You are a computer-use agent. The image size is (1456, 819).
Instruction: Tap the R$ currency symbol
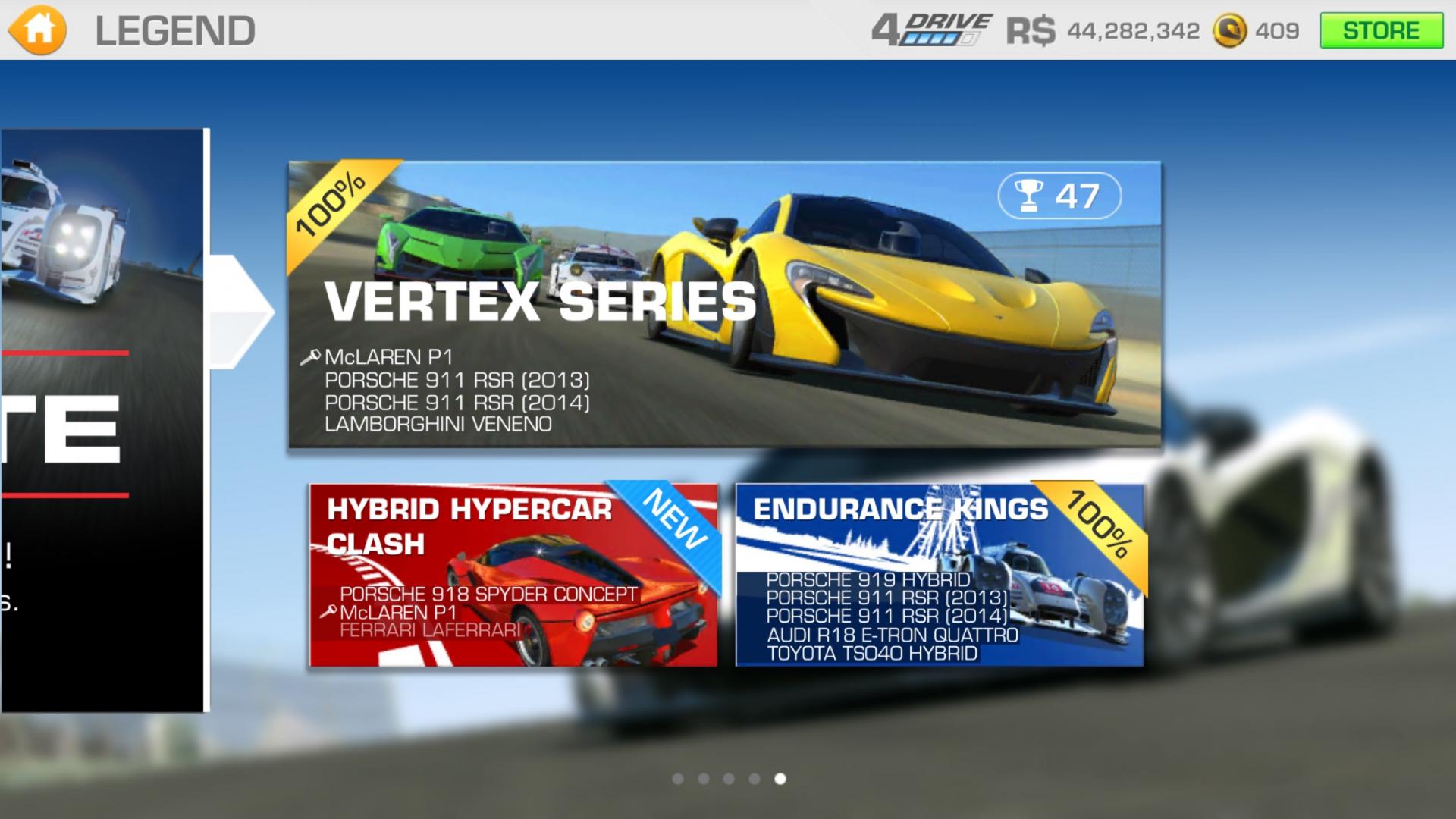coord(1031,31)
